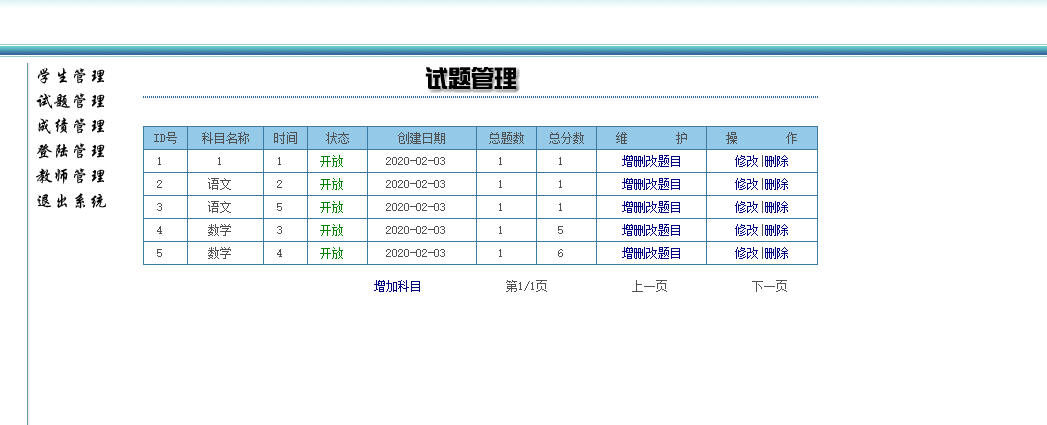Open 增删改题目 for subject ID 5

[x=651, y=254]
